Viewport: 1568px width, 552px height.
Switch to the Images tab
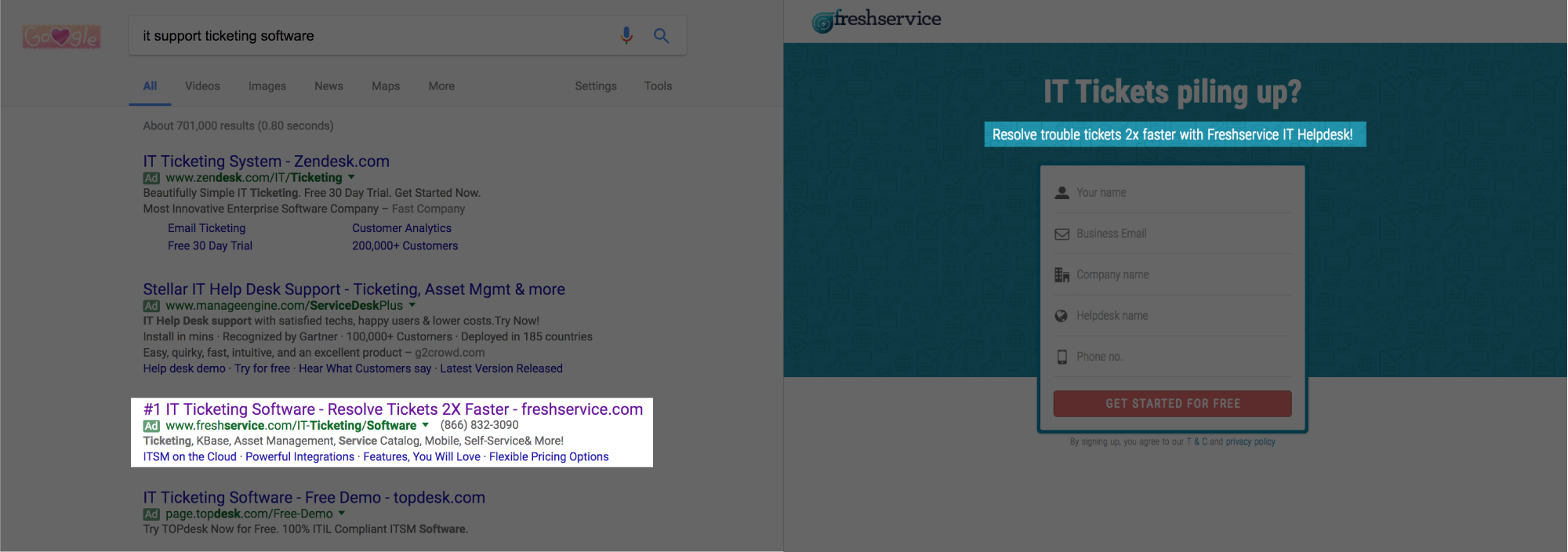[267, 86]
